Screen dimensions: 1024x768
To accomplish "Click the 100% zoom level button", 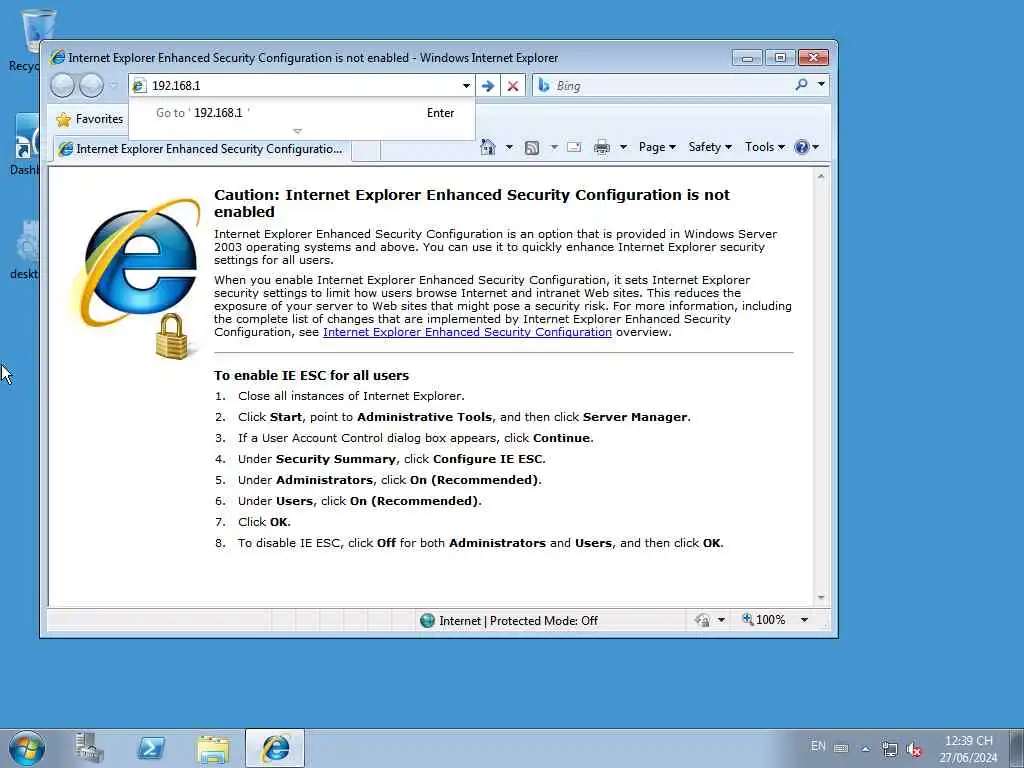I will pyautogui.click(x=763, y=620).
